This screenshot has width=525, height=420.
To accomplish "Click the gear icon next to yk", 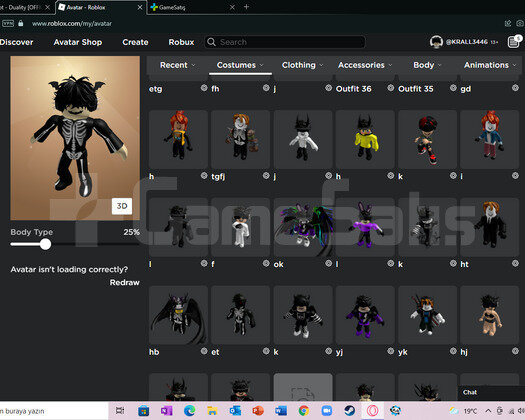I will click(x=453, y=351).
